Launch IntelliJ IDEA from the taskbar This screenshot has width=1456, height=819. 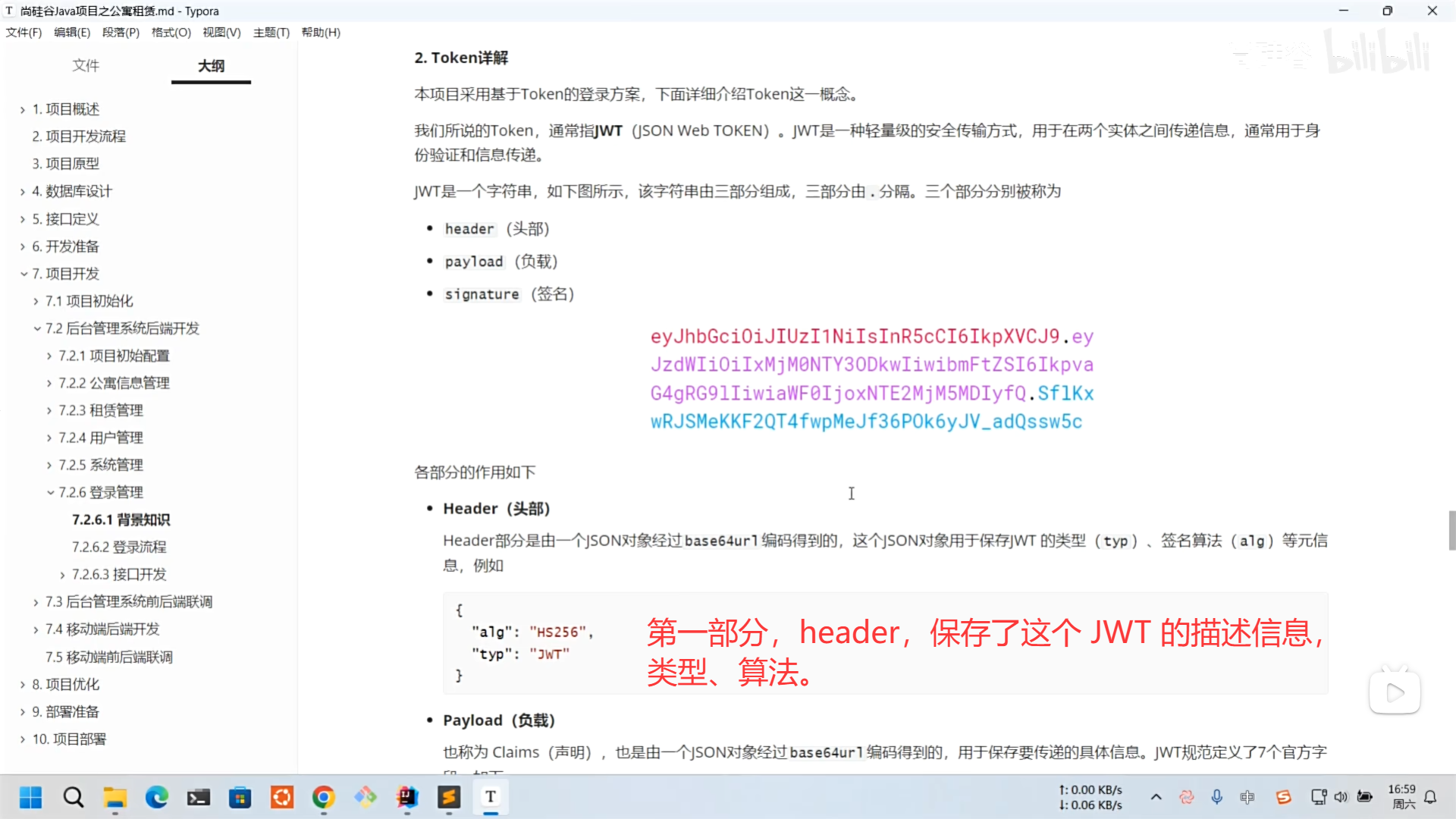(407, 797)
